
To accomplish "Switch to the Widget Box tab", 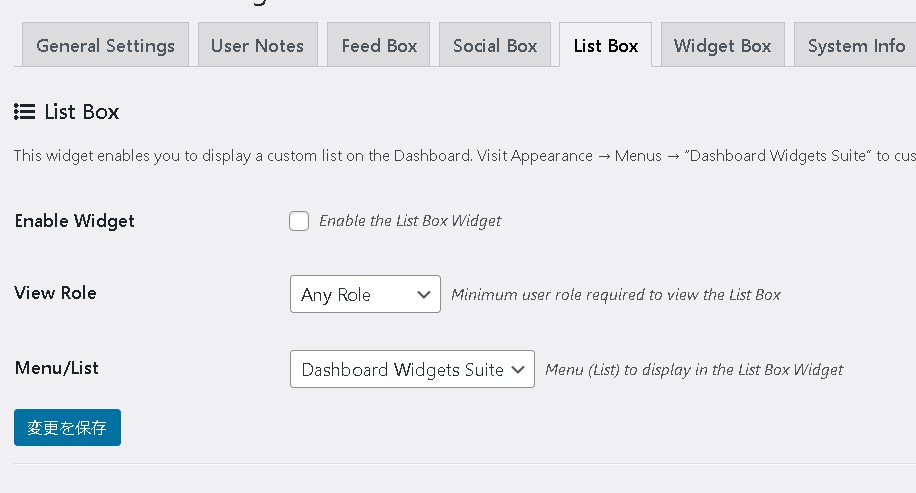I will tap(723, 46).
